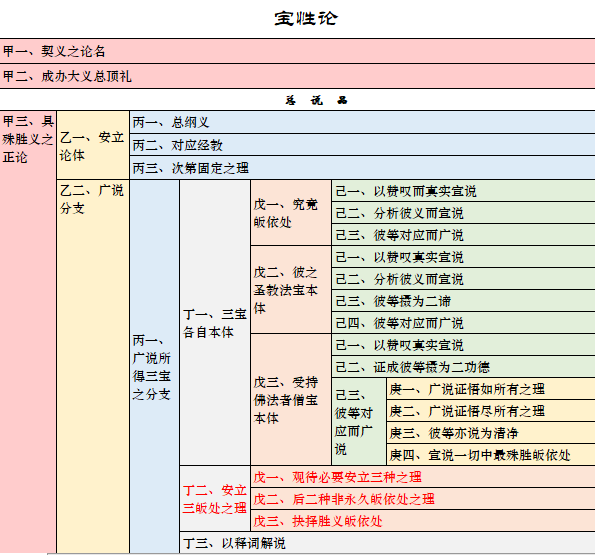Click the cell 己三、彼等摄为二谛
This screenshot has height=555, width=595.
click(463, 301)
